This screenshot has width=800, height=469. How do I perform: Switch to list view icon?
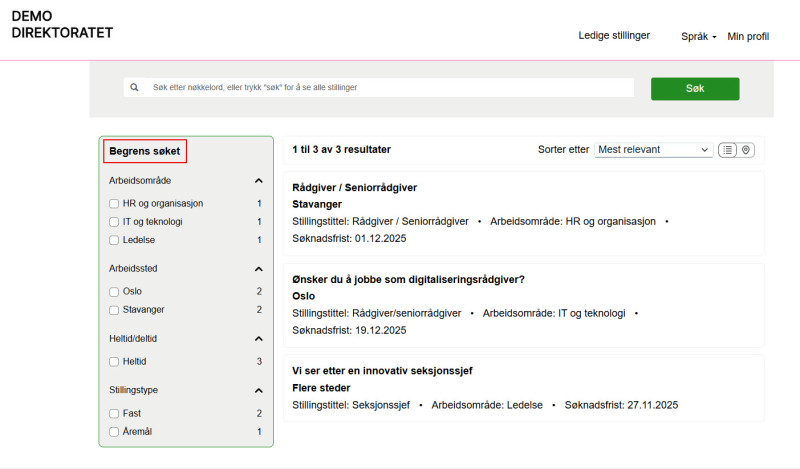728,150
